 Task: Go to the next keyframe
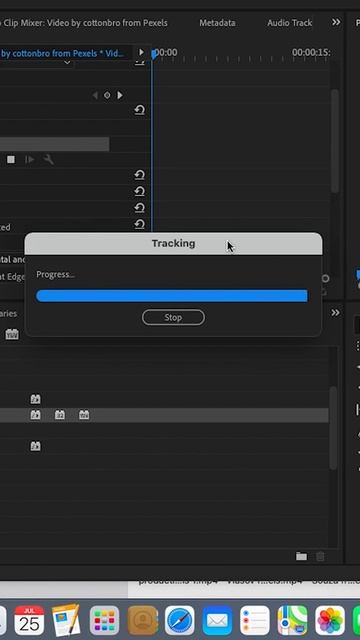(x=120, y=95)
